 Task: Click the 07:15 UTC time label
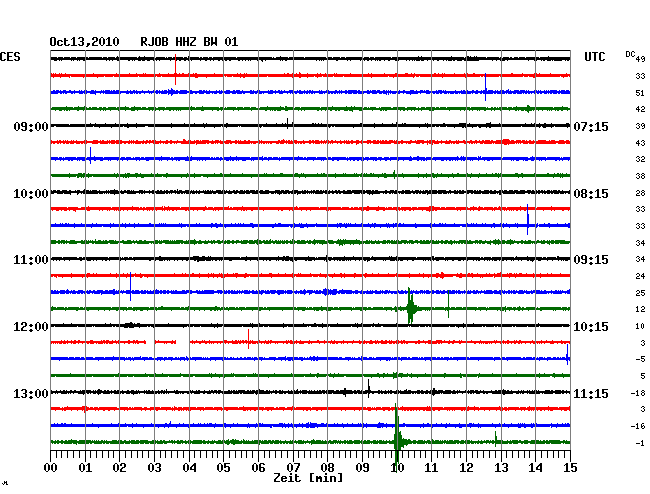point(591,126)
